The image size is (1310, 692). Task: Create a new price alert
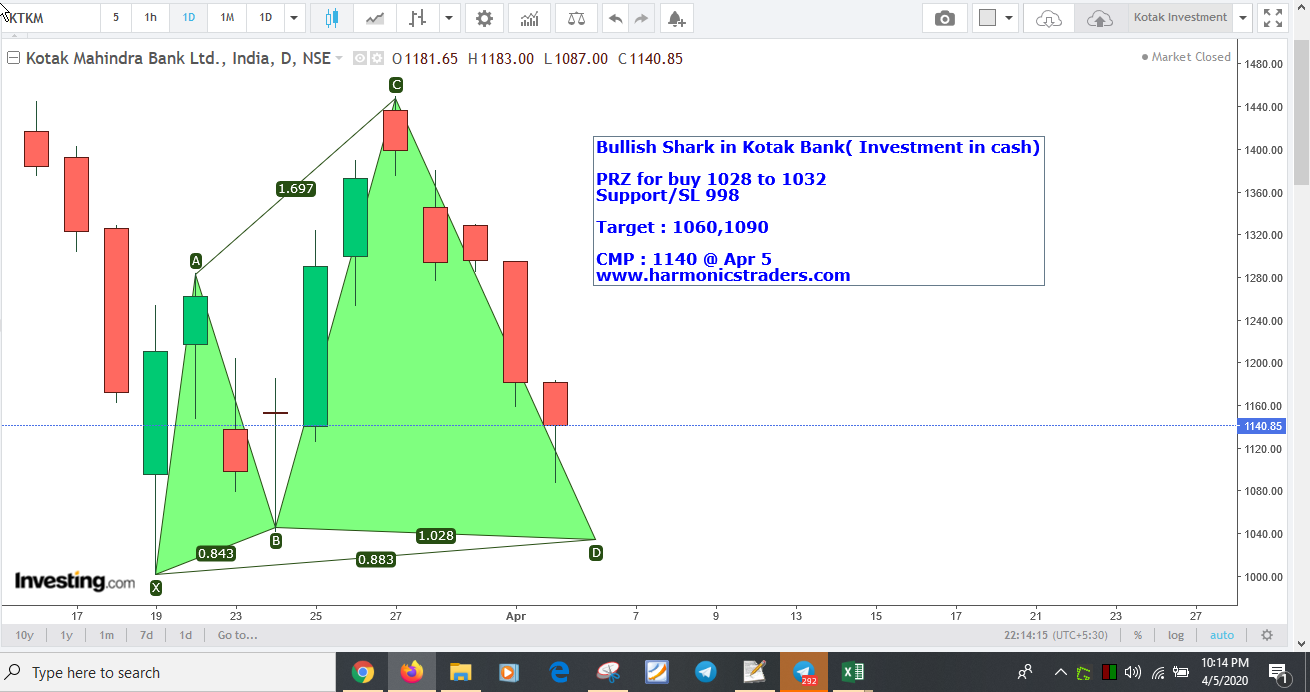click(x=677, y=18)
